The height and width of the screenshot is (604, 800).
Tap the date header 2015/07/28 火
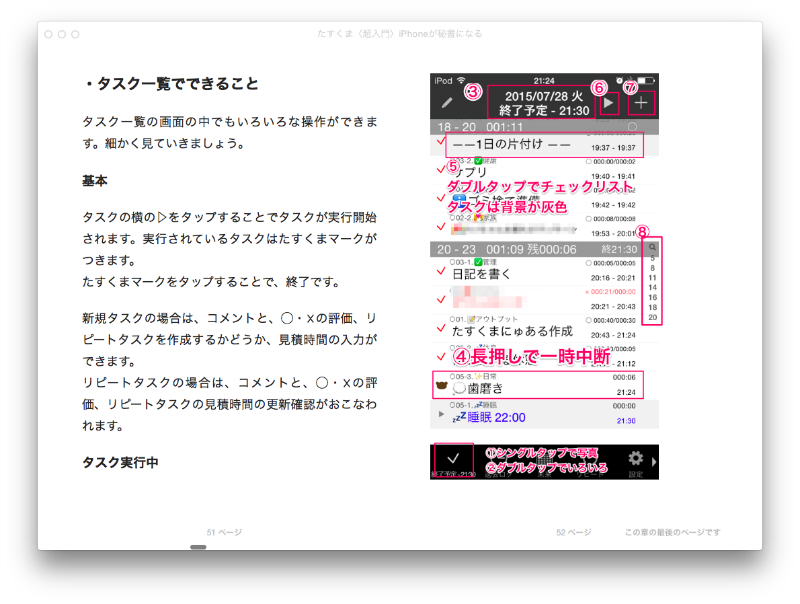point(544,96)
